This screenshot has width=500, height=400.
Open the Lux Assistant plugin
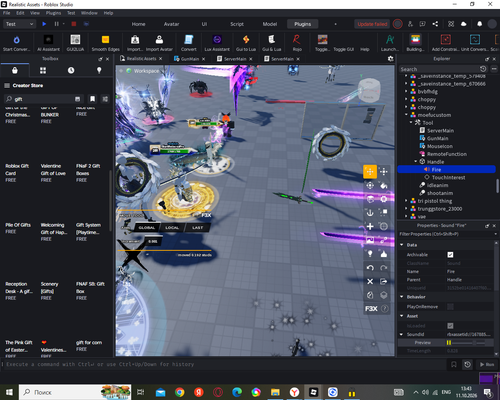point(217,43)
